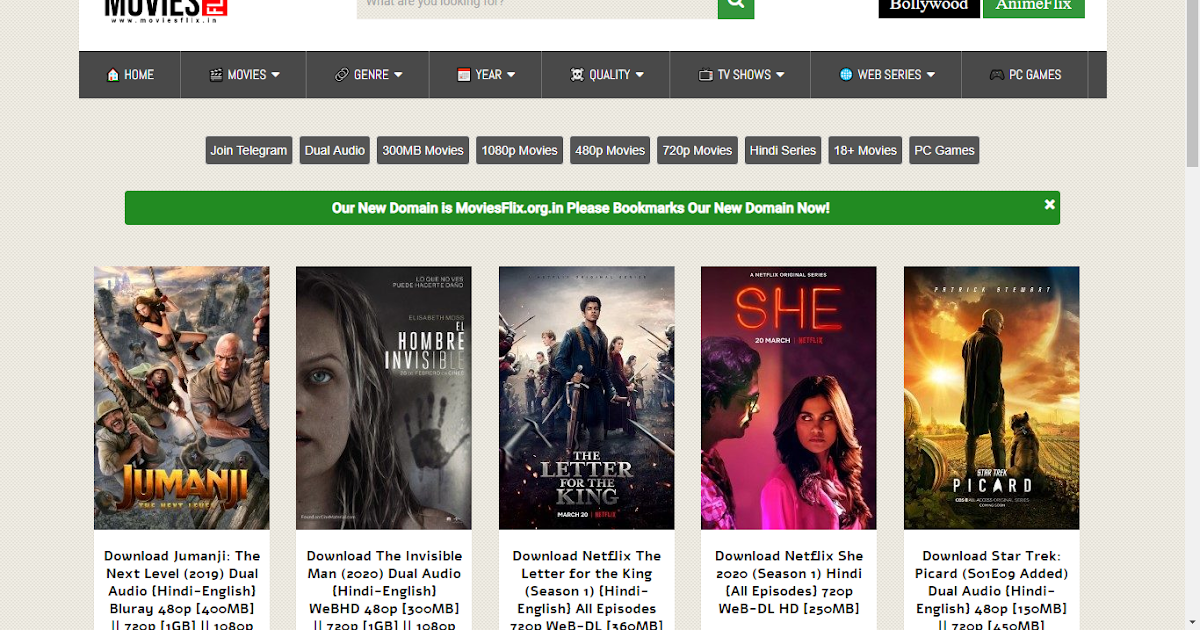Screen dimensions: 1200x630
Task: Click the gamepad icon beside PC GAMES
Action: pos(997,75)
